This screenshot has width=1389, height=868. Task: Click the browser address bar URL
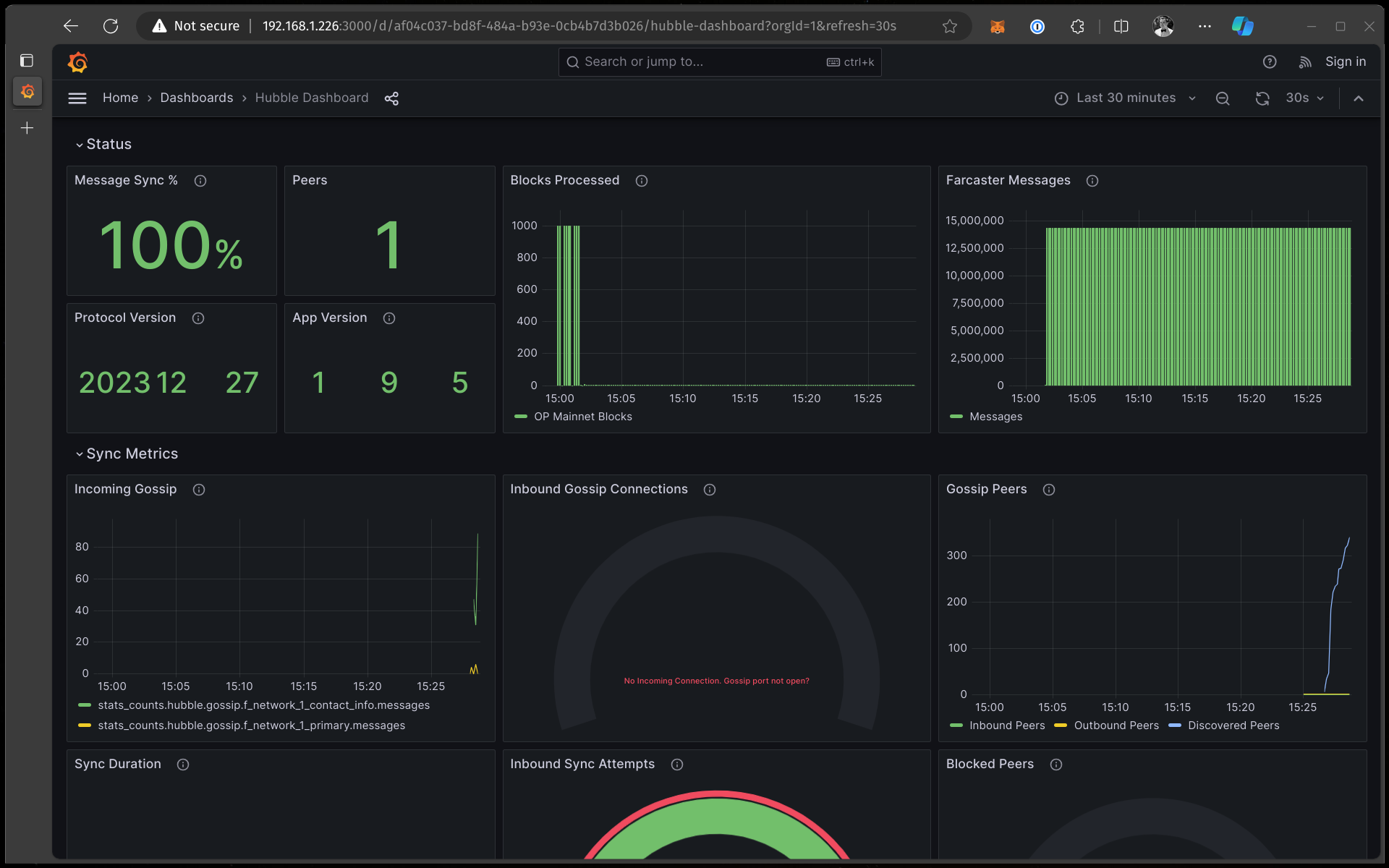tap(579, 26)
